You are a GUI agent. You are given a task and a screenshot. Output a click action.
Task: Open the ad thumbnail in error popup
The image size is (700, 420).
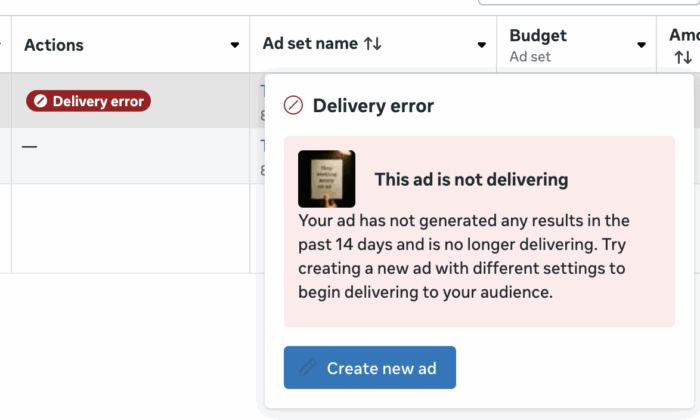click(326, 179)
